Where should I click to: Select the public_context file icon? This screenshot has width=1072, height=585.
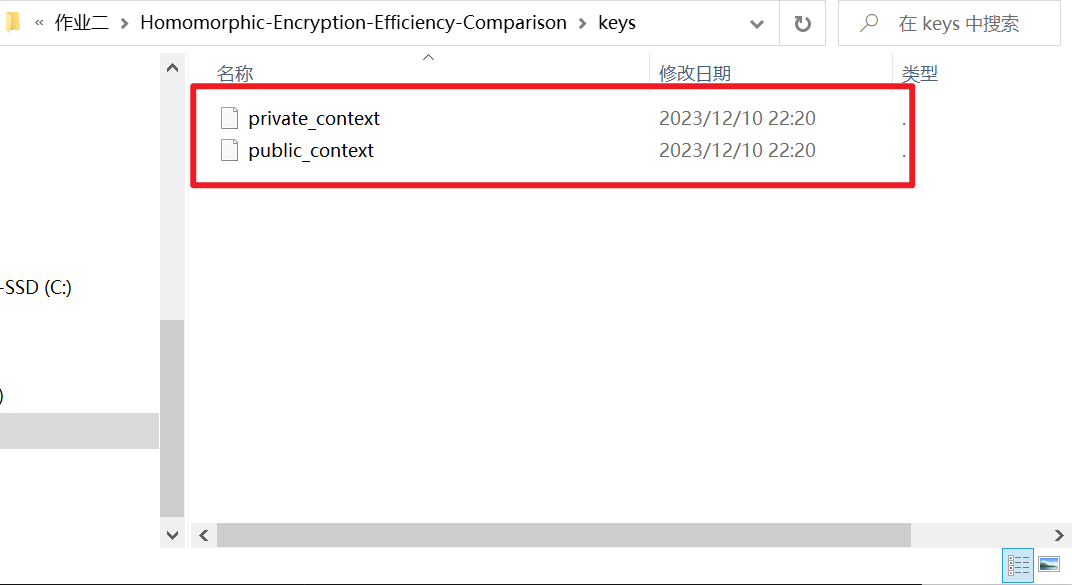point(230,150)
